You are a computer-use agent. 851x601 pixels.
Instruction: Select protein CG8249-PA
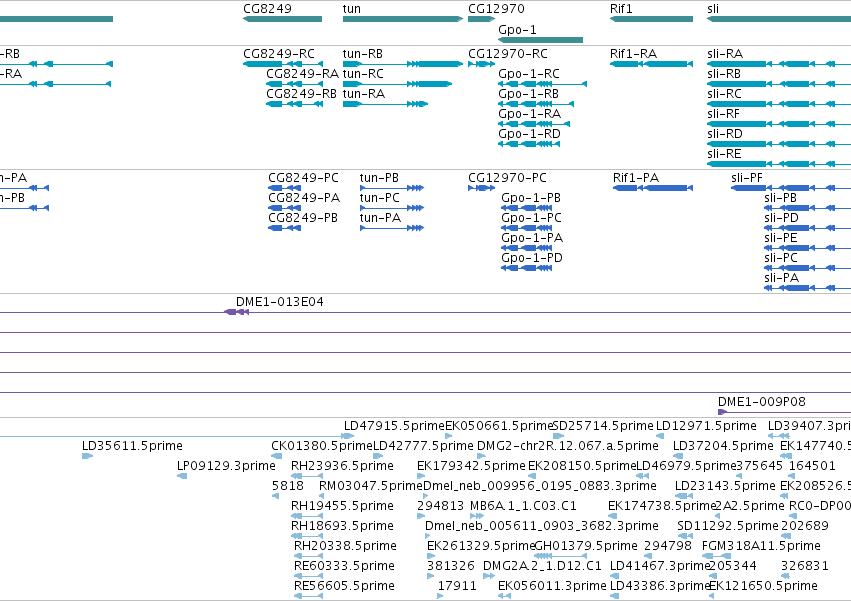coord(284,208)
